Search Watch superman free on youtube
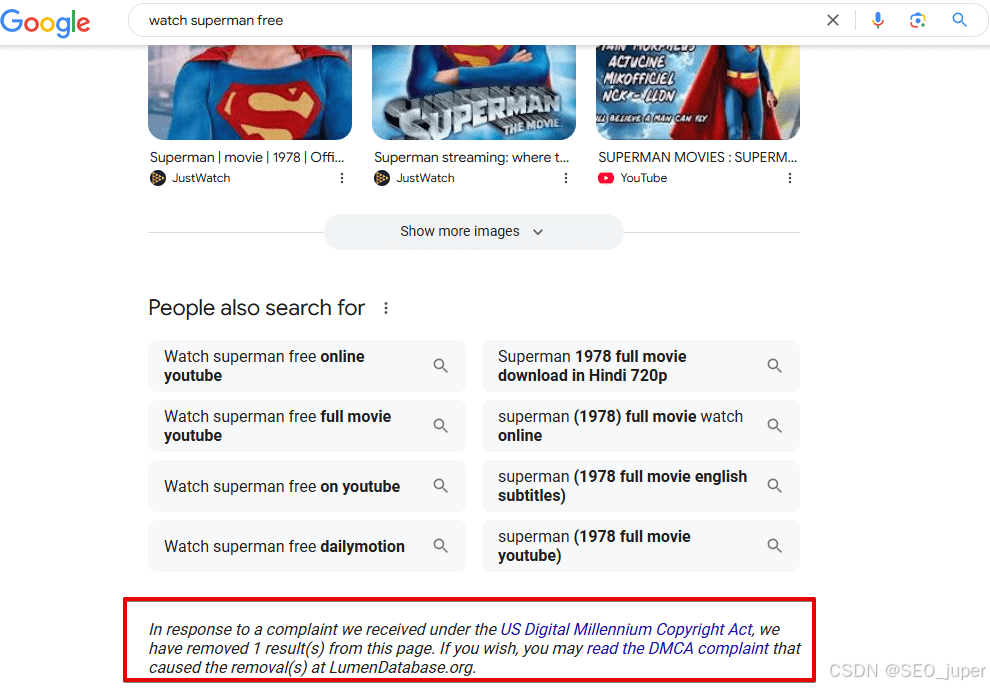Screen dimensions: 990x688 [x=307, y=486]
